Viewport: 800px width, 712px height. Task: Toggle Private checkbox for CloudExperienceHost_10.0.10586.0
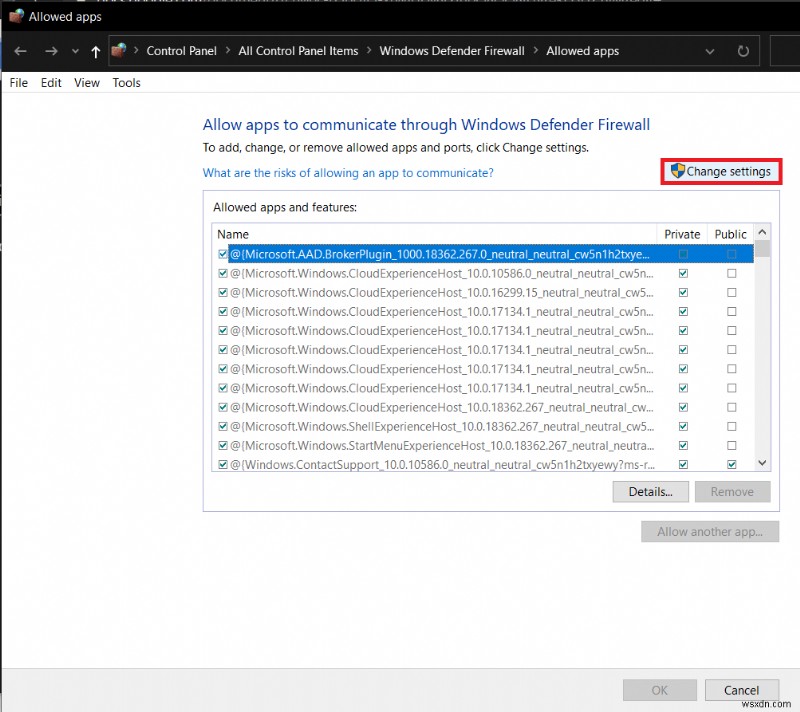(683, 273)
